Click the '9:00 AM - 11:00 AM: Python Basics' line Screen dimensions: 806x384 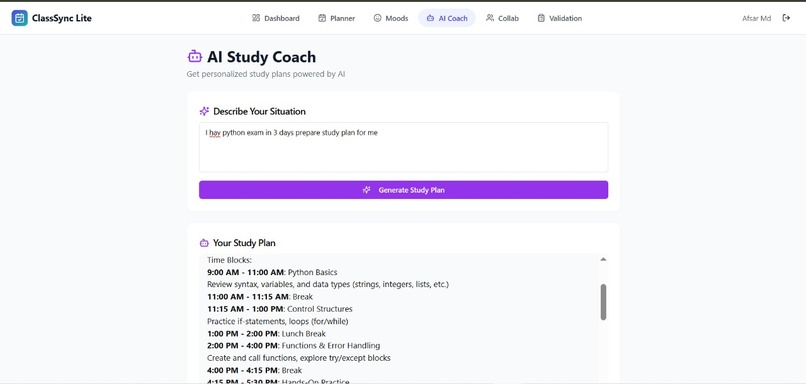click(x=272, y=272)
